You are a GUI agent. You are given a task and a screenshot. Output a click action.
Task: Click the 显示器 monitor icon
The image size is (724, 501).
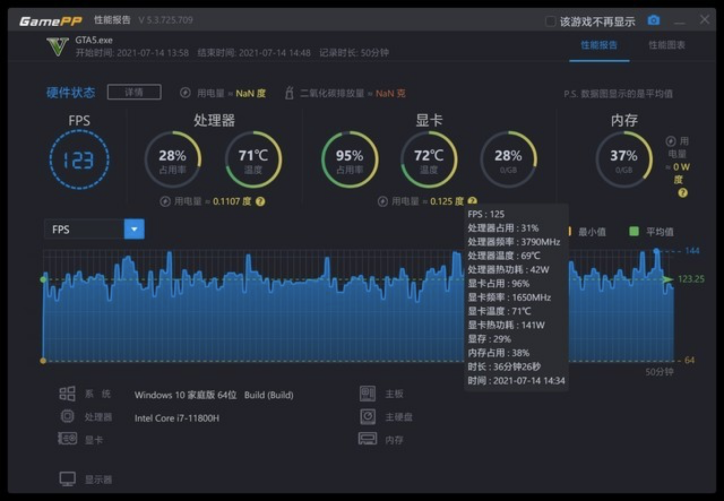(67, 479)
